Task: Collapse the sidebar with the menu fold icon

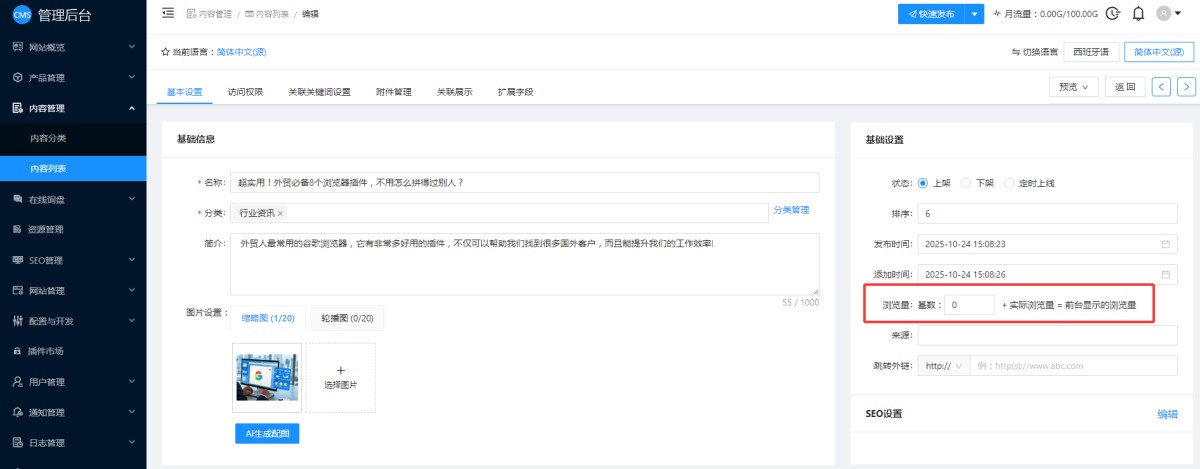Action: tap(167, 14)
